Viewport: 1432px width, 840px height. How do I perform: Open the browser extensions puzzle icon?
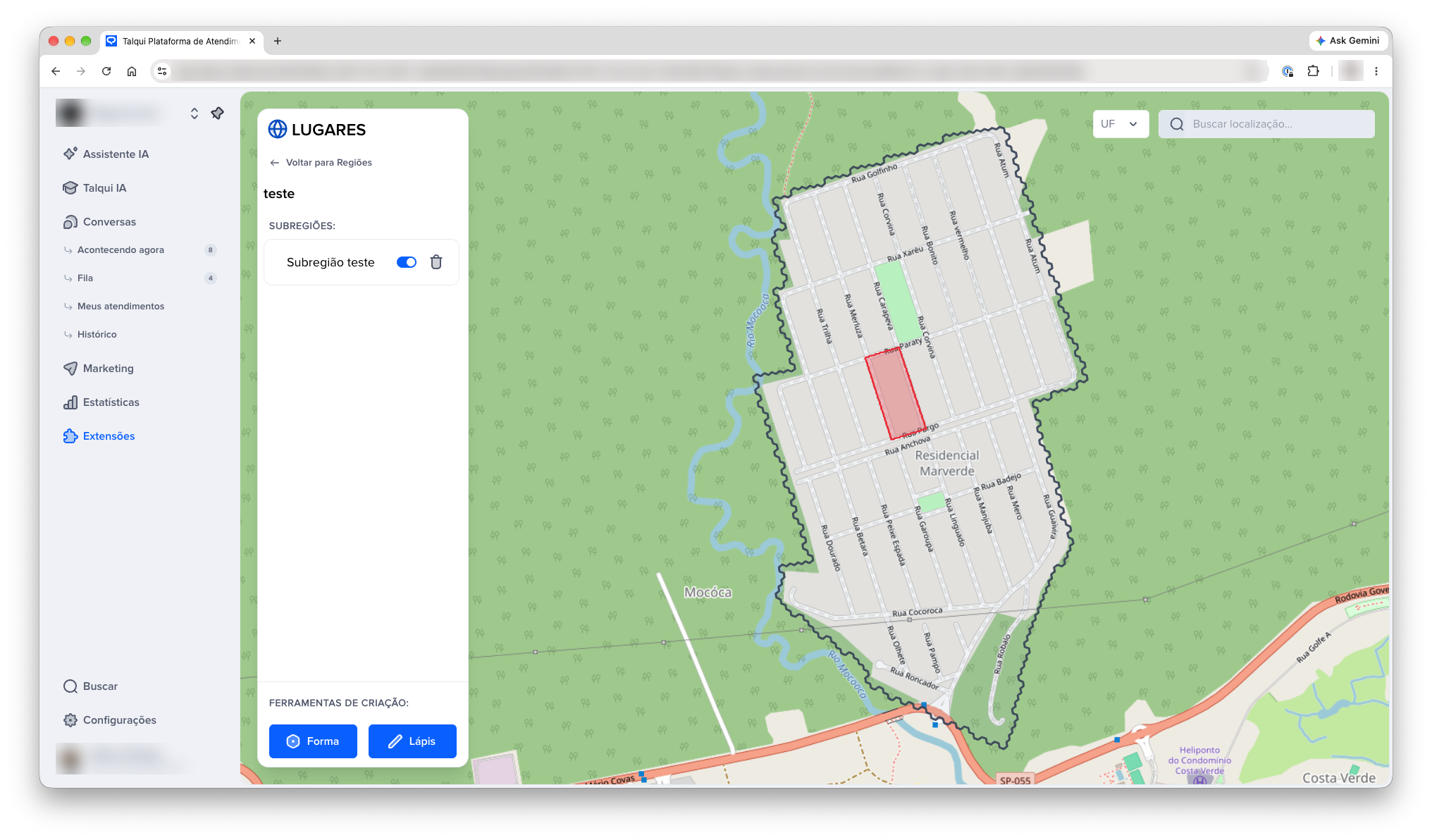tap(1313, 71)
